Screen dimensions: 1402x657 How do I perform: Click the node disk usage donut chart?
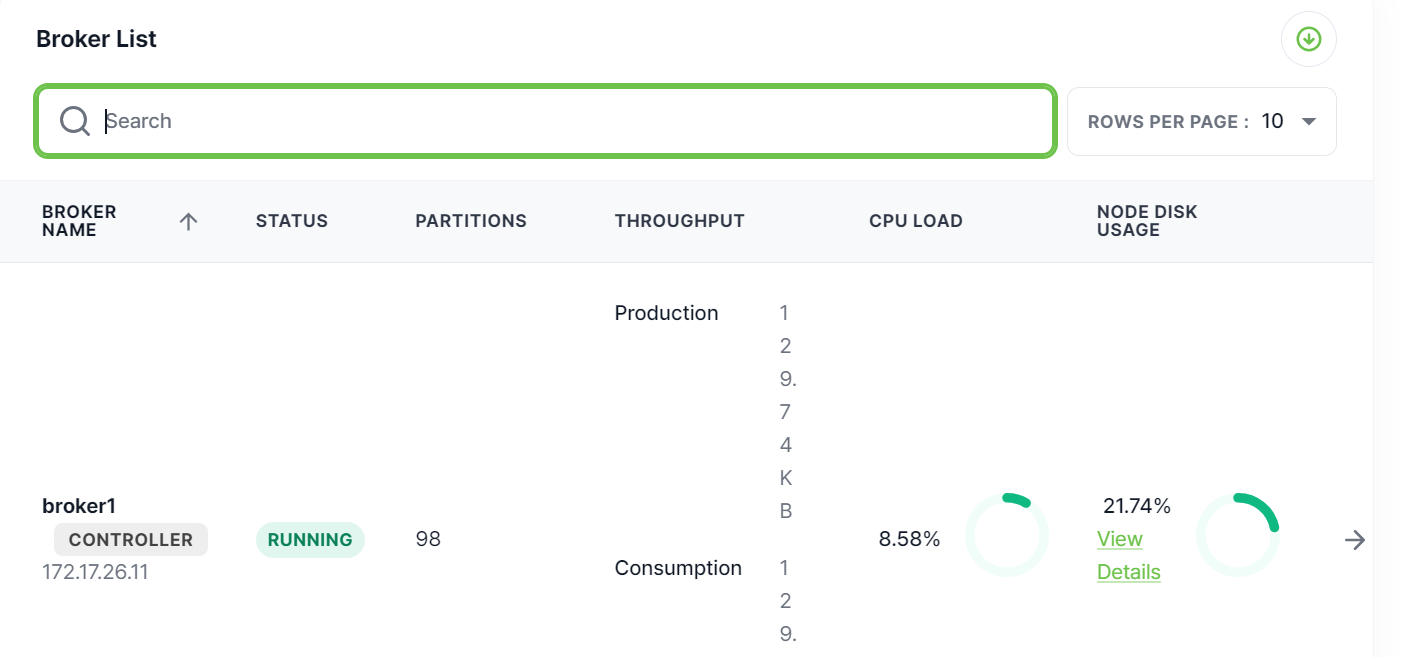(1238, 535)
